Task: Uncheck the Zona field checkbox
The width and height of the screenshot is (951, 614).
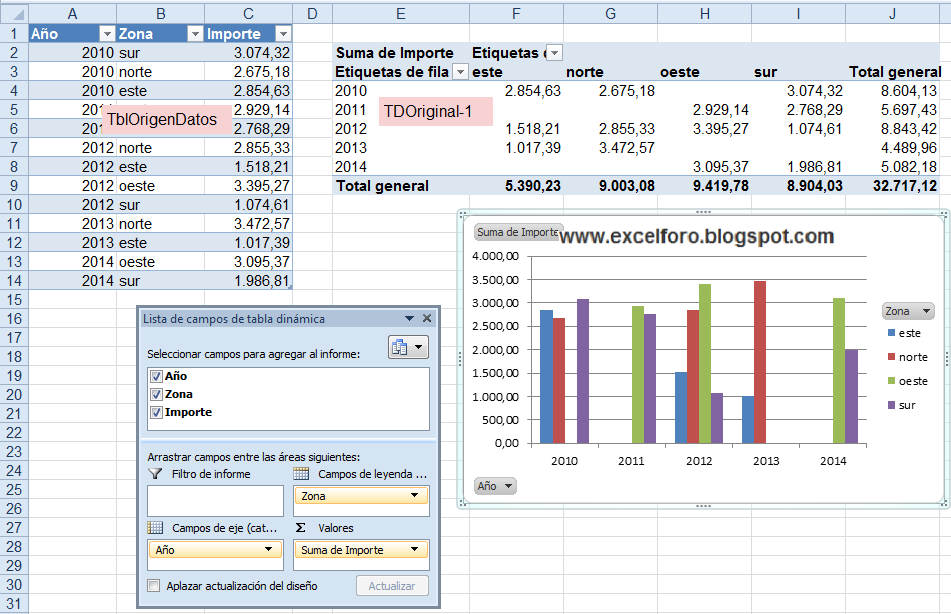Action: tap(156, 393)
